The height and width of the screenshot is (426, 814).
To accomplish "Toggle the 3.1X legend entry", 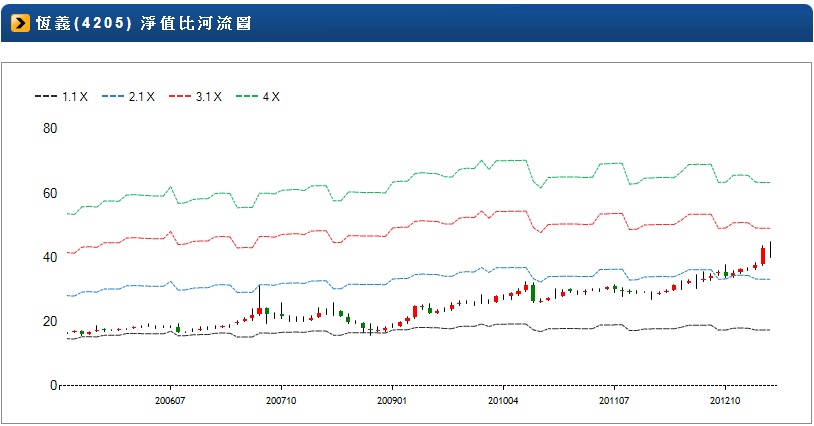I will [195, 97].
